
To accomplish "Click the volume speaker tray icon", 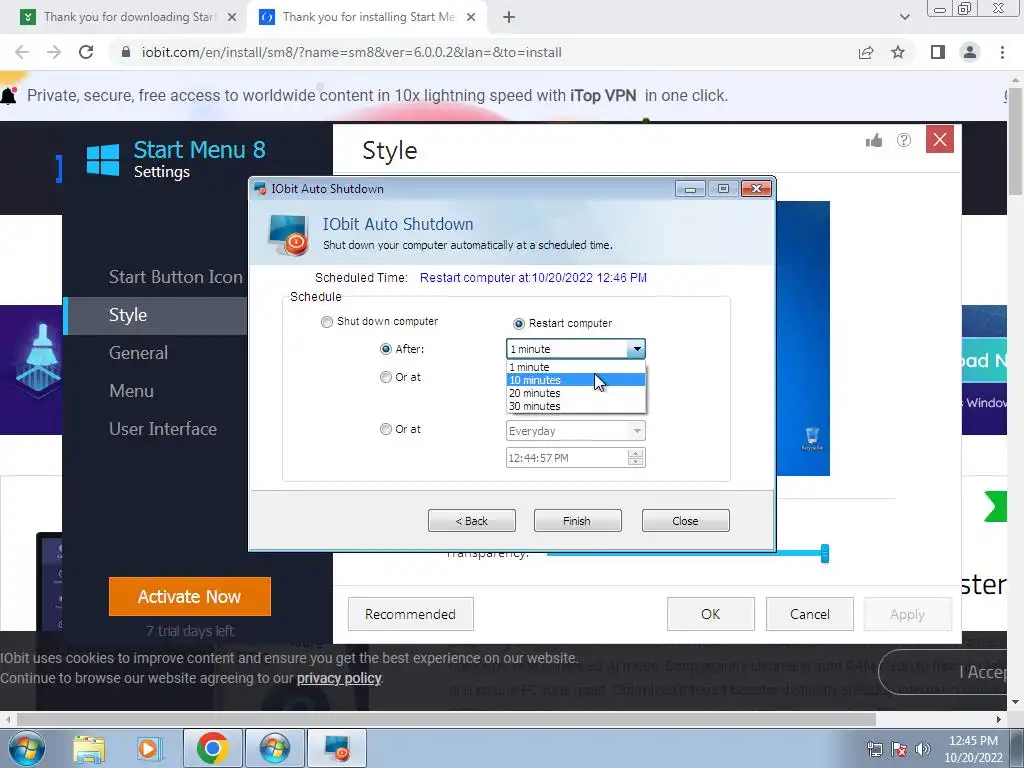I will (x=923, y=749).
